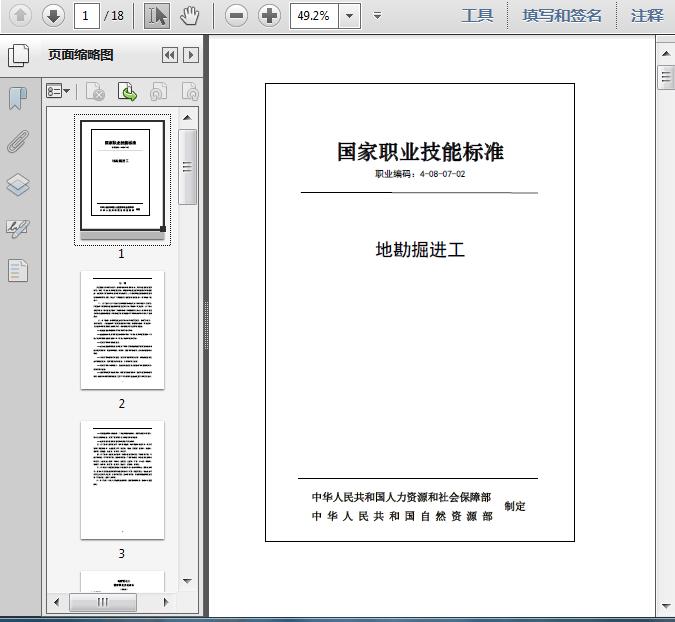This screenshot has height=622, width=675.
Task: Click the heading 地勘掘进工
Action: [420, 250]
